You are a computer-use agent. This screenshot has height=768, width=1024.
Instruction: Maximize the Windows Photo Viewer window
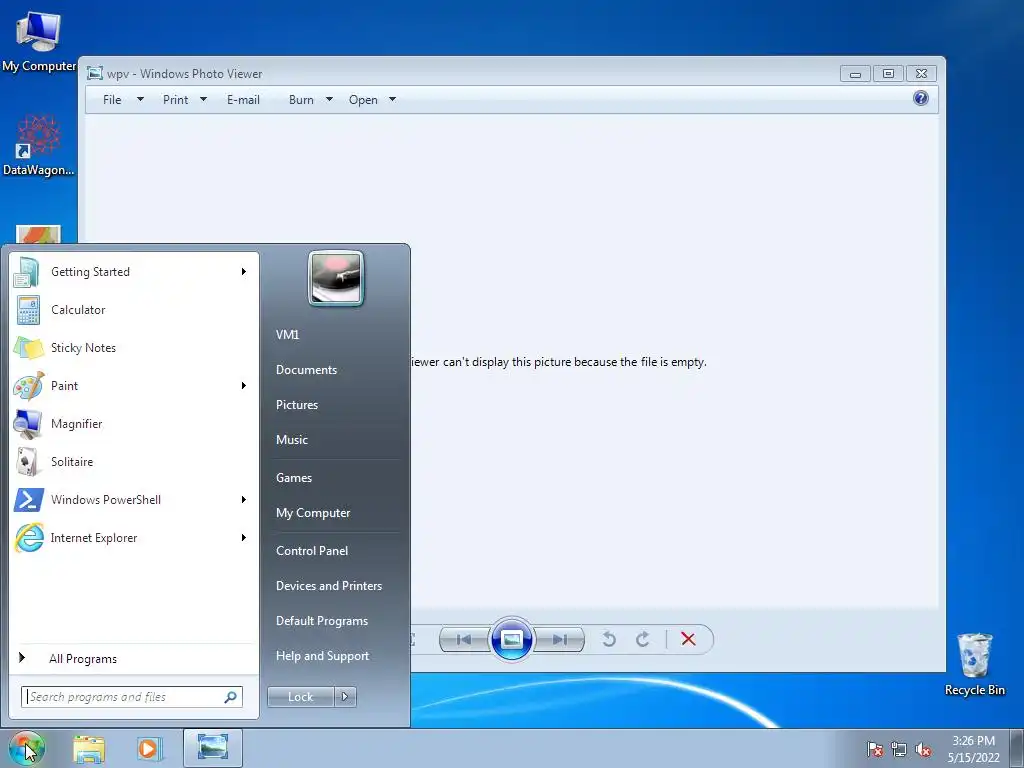coord(888,74)
